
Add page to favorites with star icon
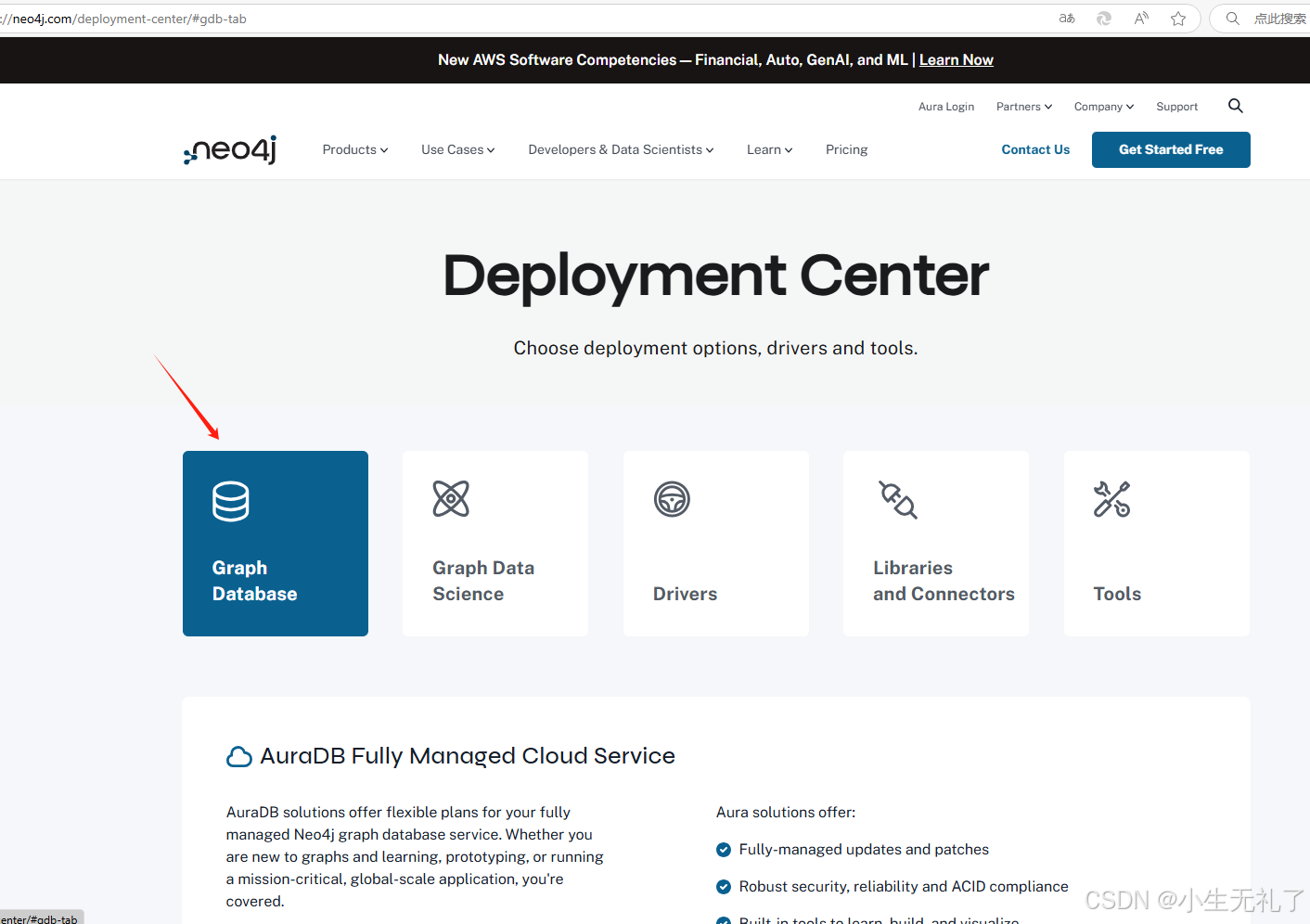point(1178,19)
